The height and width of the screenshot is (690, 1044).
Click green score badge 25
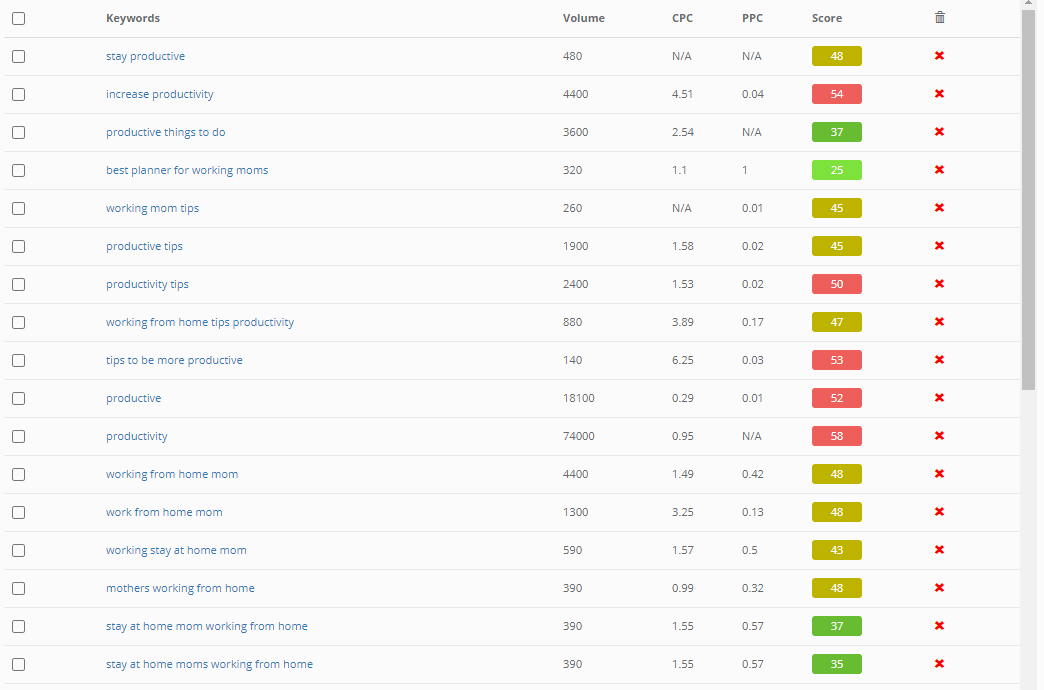tap(837, 170)
